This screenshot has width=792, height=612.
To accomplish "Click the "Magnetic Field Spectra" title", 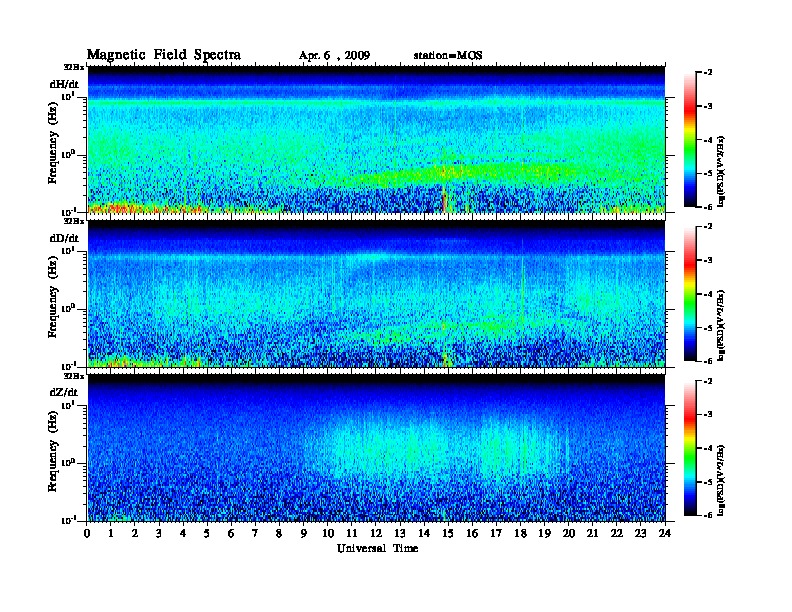I will 163,55.
